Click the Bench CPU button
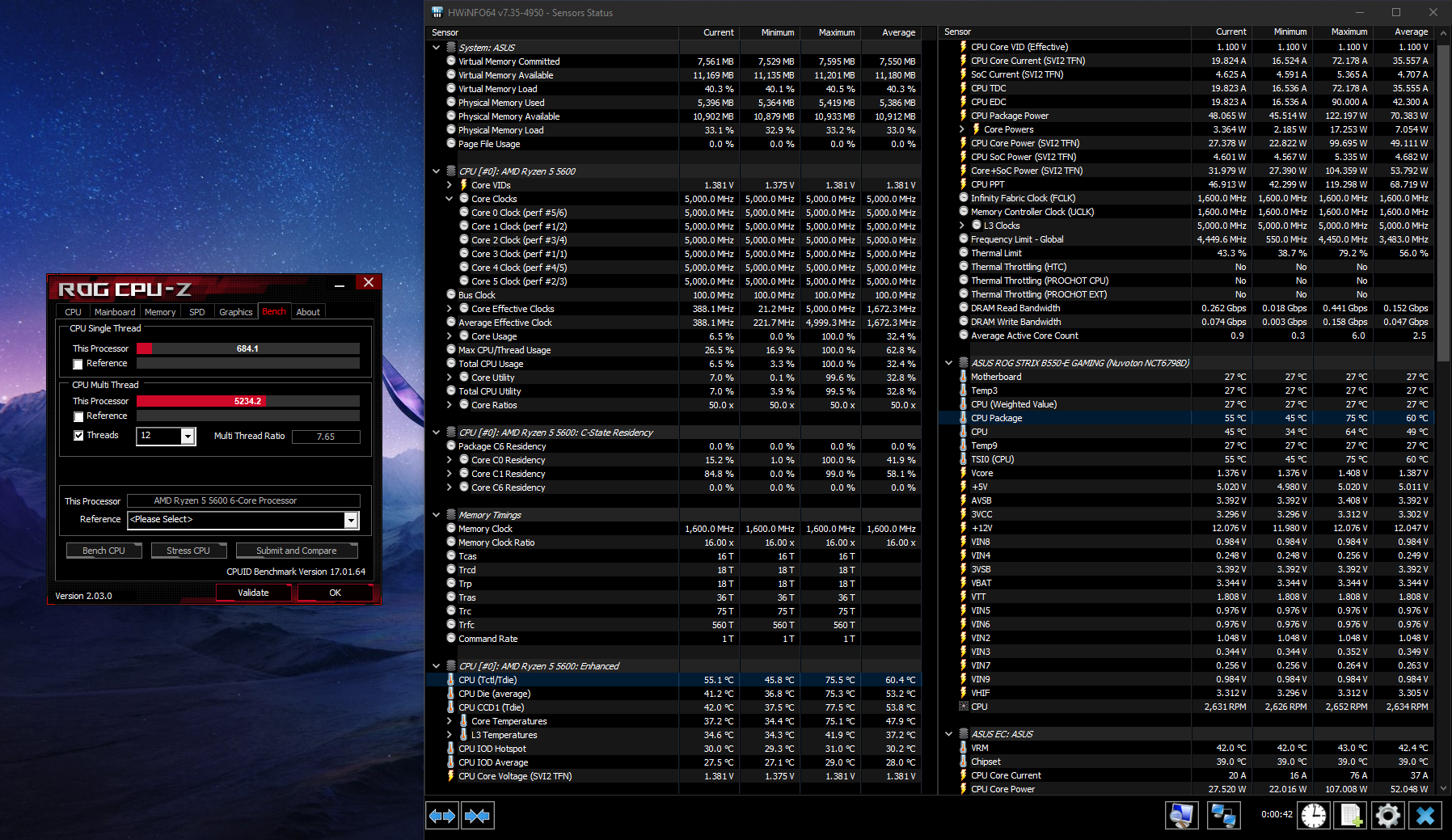This screenshot has height=840, width=1452. coord(103,551)
